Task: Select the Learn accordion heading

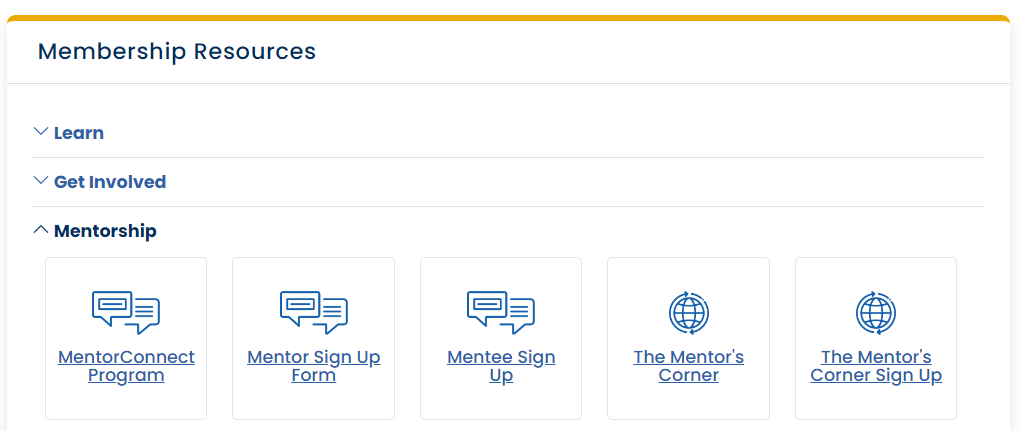Action: point(79,133)
